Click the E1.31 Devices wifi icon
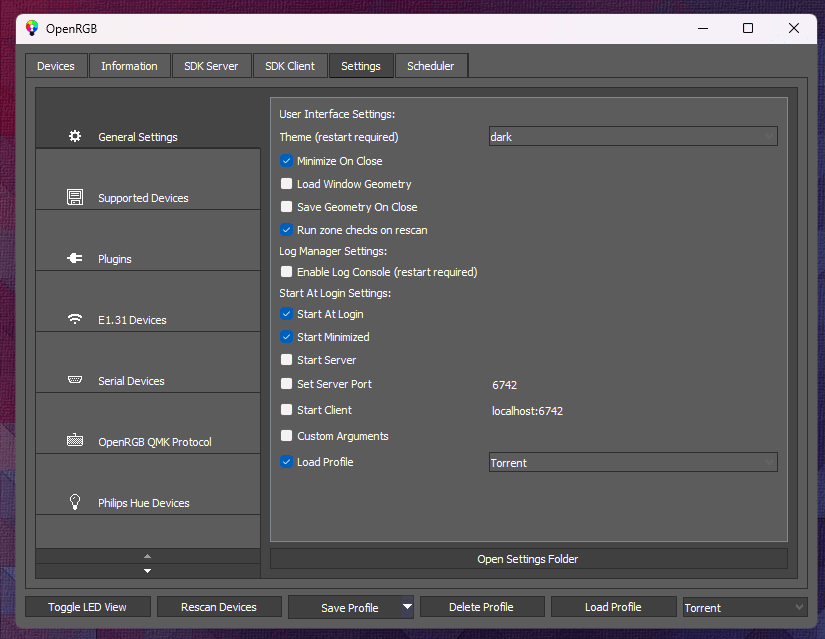 coord(75,319)
